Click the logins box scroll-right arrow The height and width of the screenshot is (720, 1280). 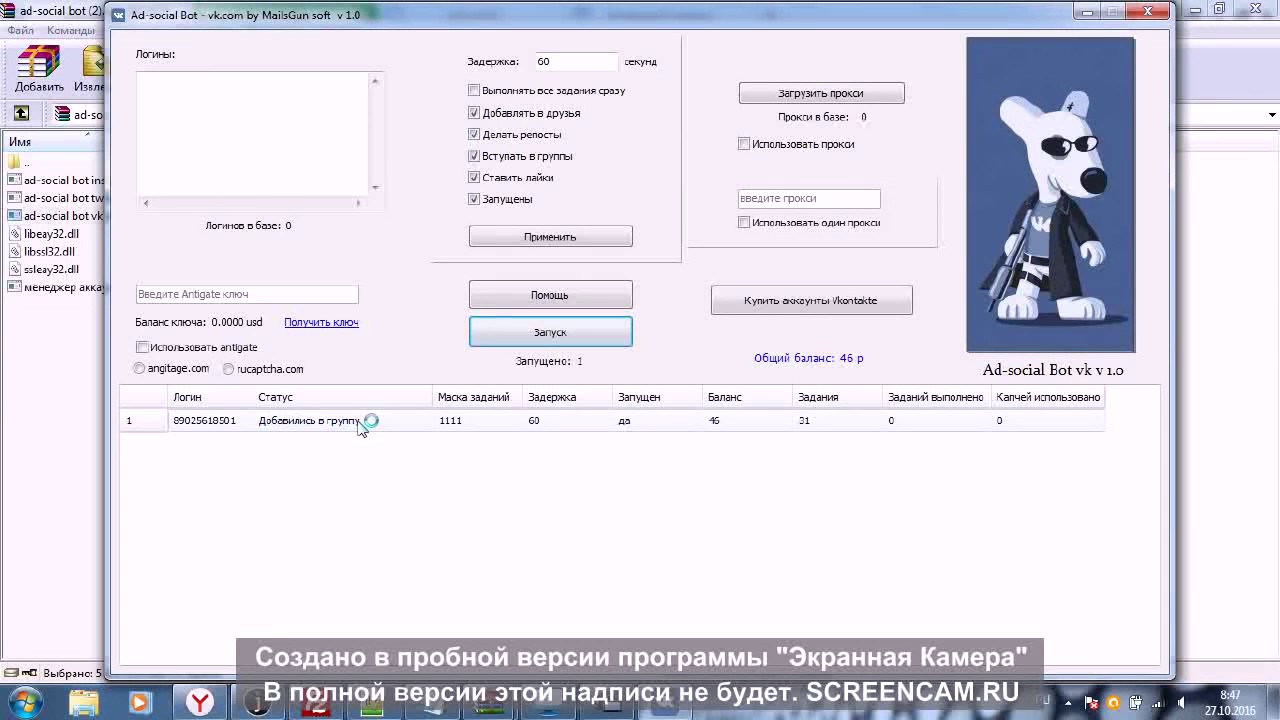pos(358,203)
